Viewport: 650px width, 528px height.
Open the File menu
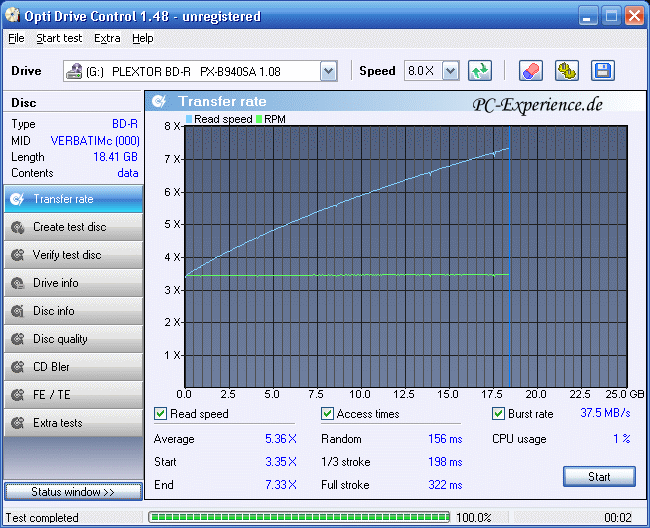[16, 38]
